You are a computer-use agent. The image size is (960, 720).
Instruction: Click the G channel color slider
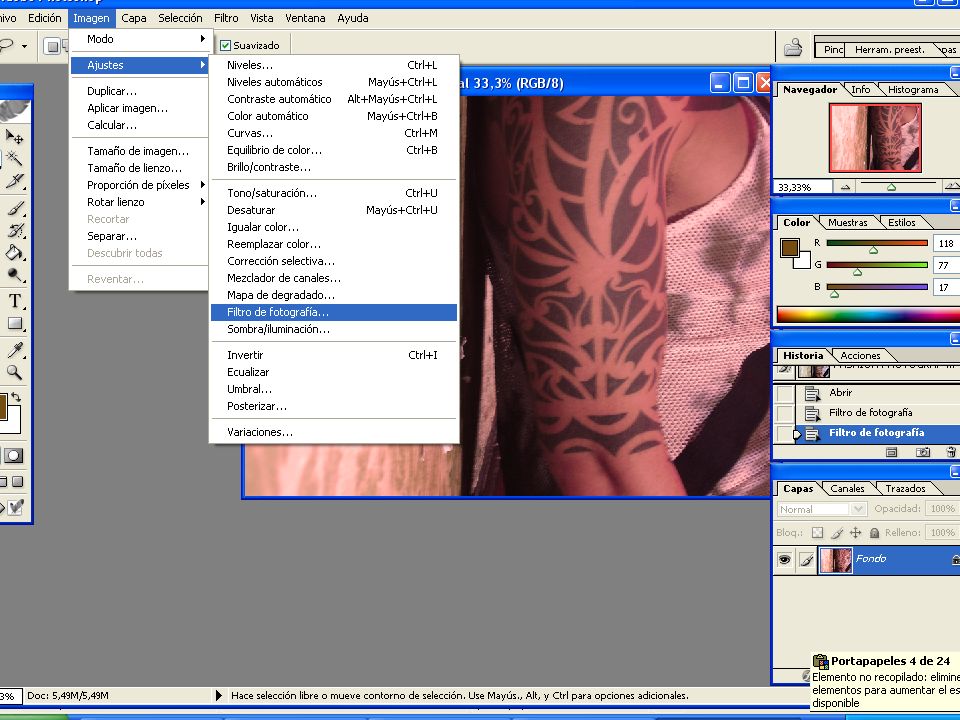tap(877, 265)
